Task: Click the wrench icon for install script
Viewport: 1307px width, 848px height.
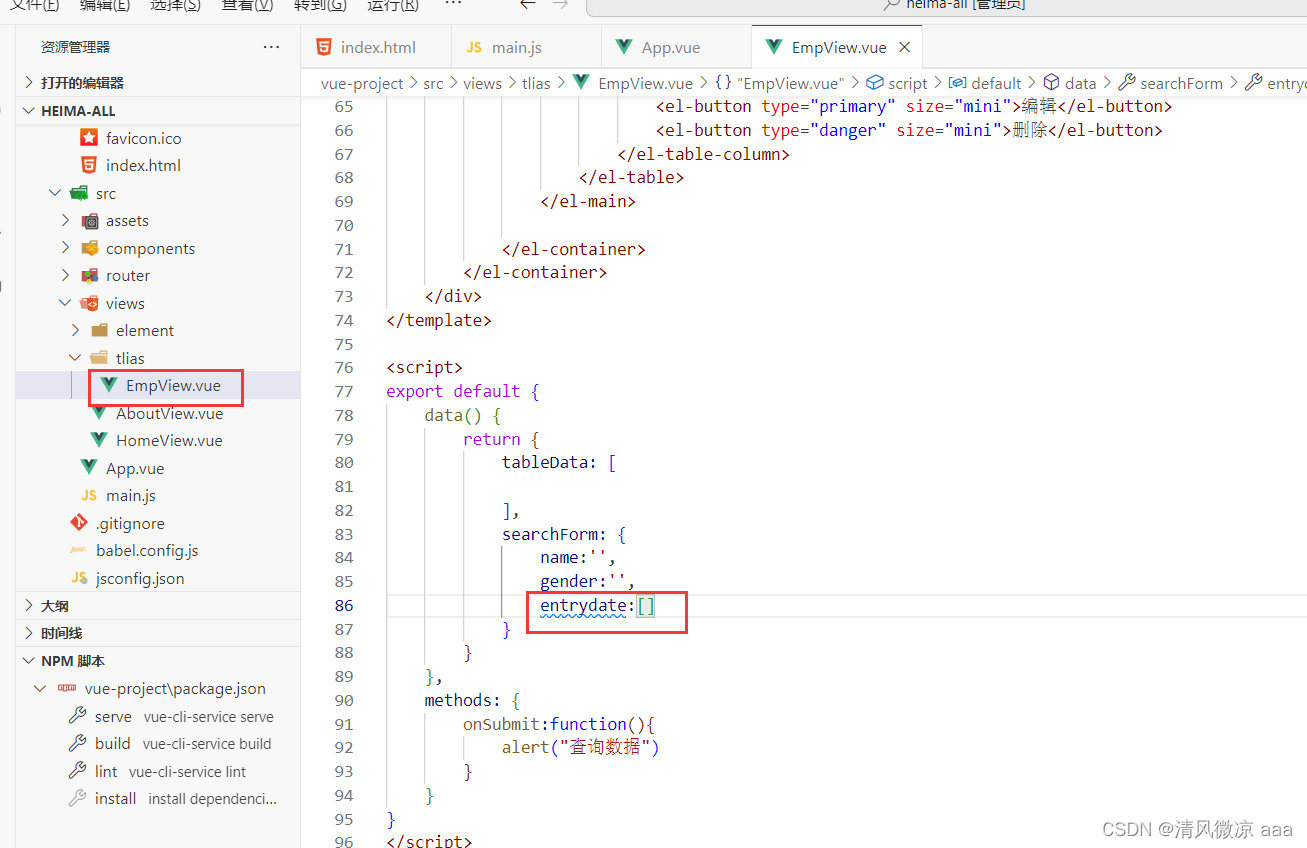Action: (x=77, y=798)
